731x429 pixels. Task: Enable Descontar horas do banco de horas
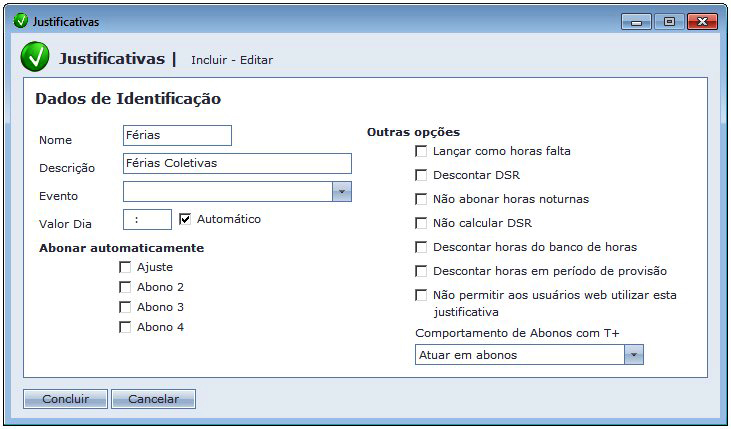pyautogui.click(x=421, y=247)
